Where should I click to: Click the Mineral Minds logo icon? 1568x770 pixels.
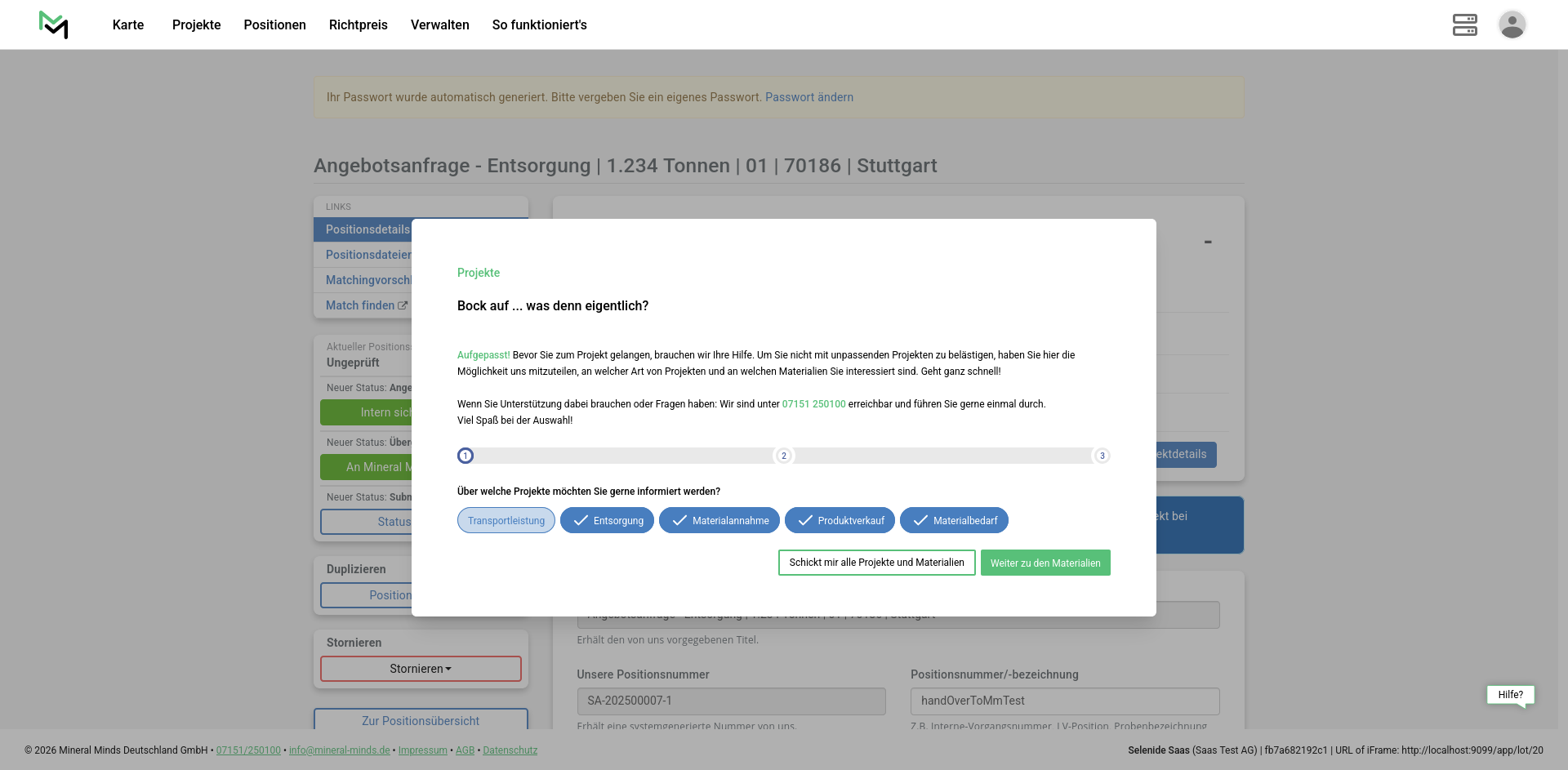54,24
